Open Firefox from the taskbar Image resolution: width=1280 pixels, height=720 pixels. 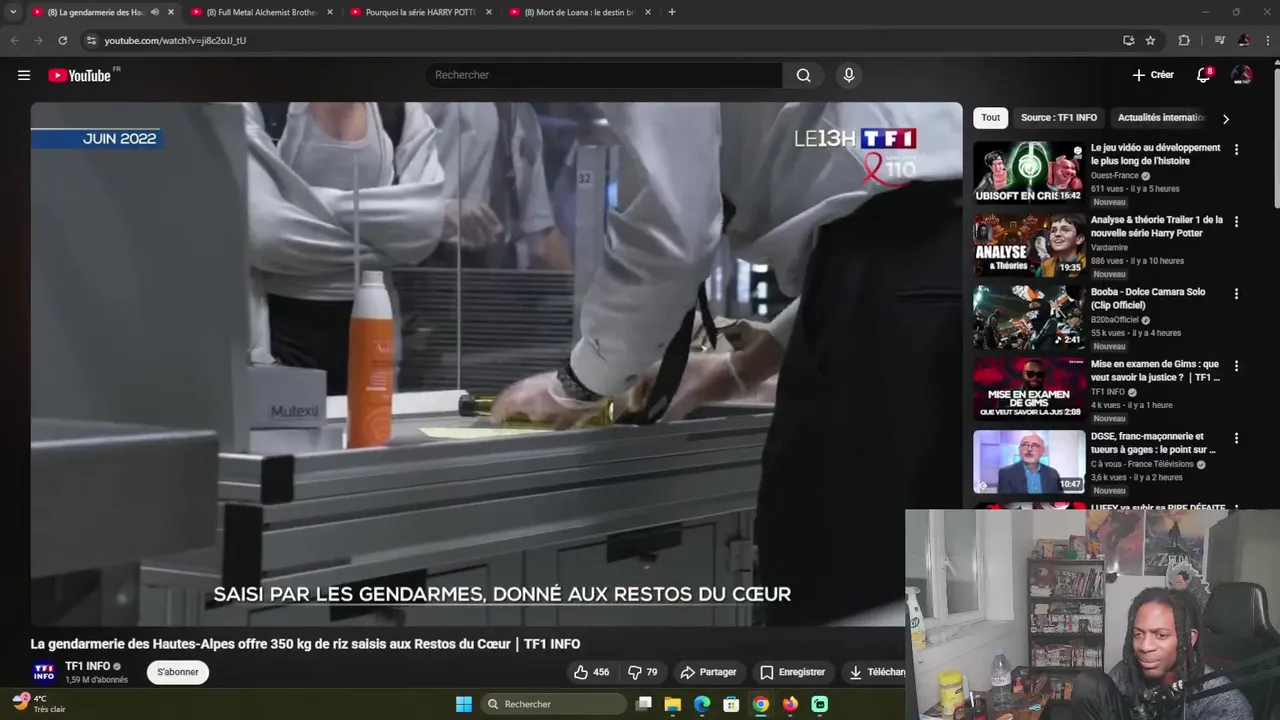790,704
